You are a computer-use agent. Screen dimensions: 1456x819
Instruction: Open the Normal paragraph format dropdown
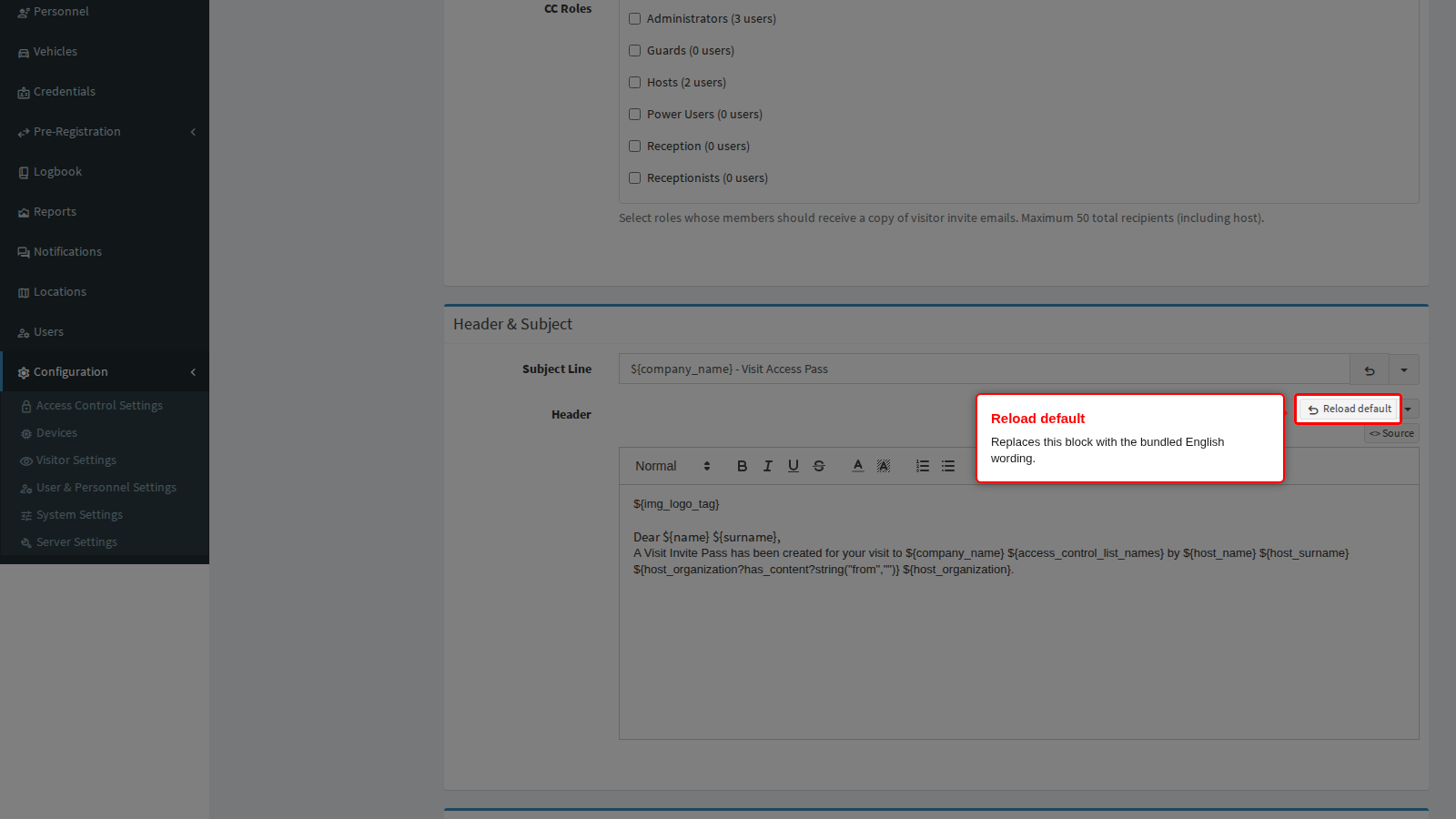(672, 466)
